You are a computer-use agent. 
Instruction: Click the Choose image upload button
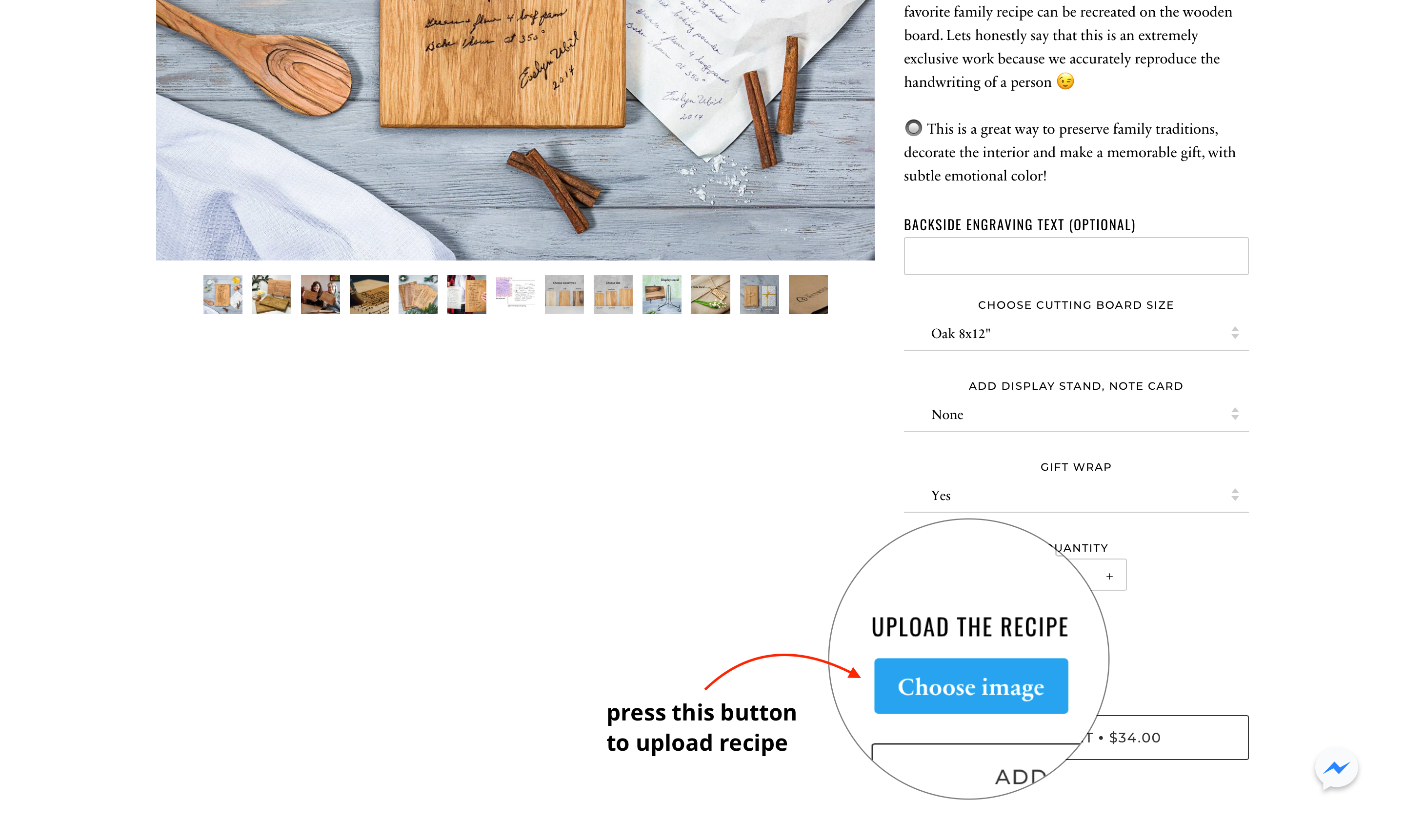pos(970,686)
